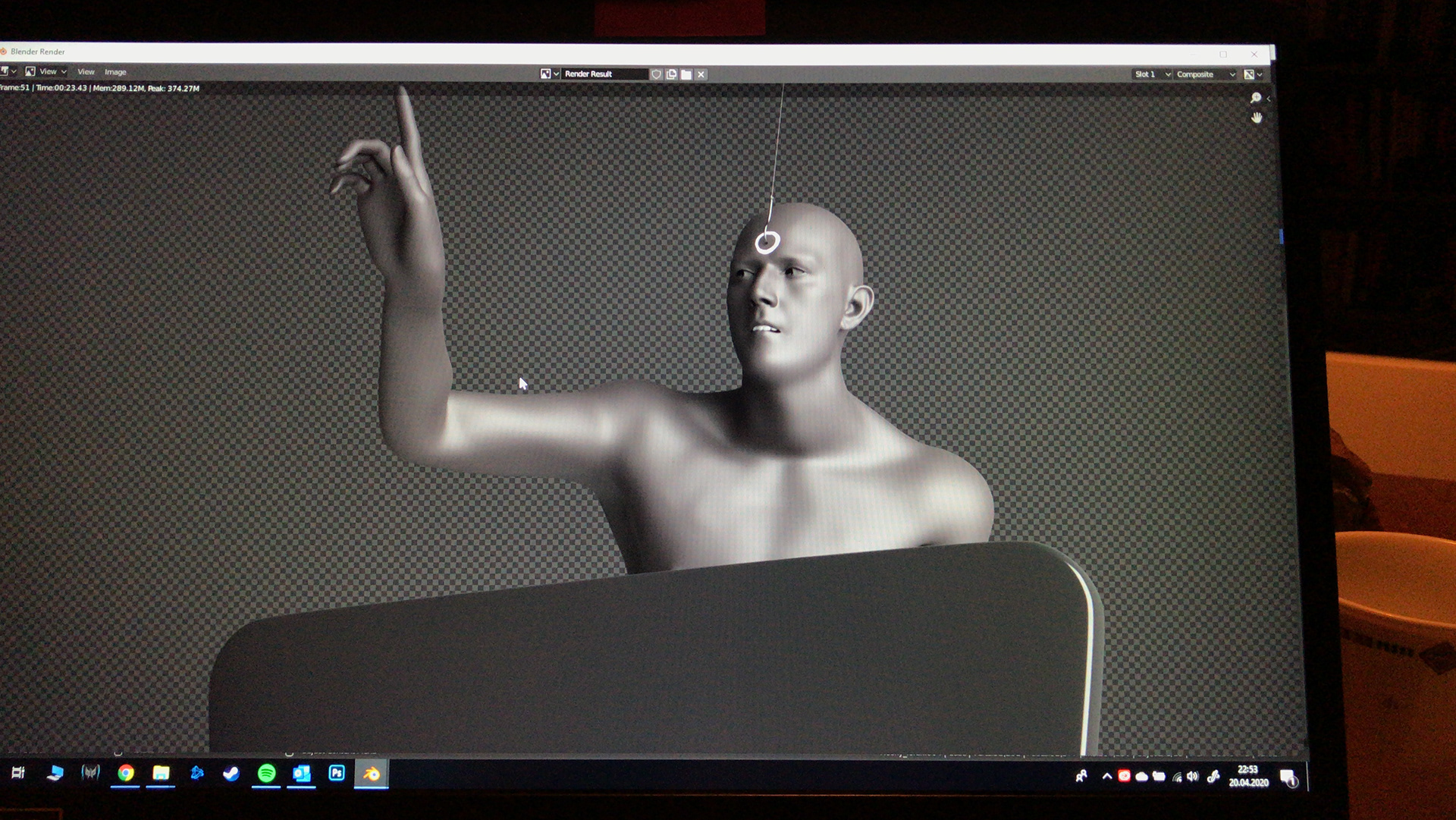Open Outlook from the taskbar
This screenshot has width=1456, height=820.
click(302, 774)
